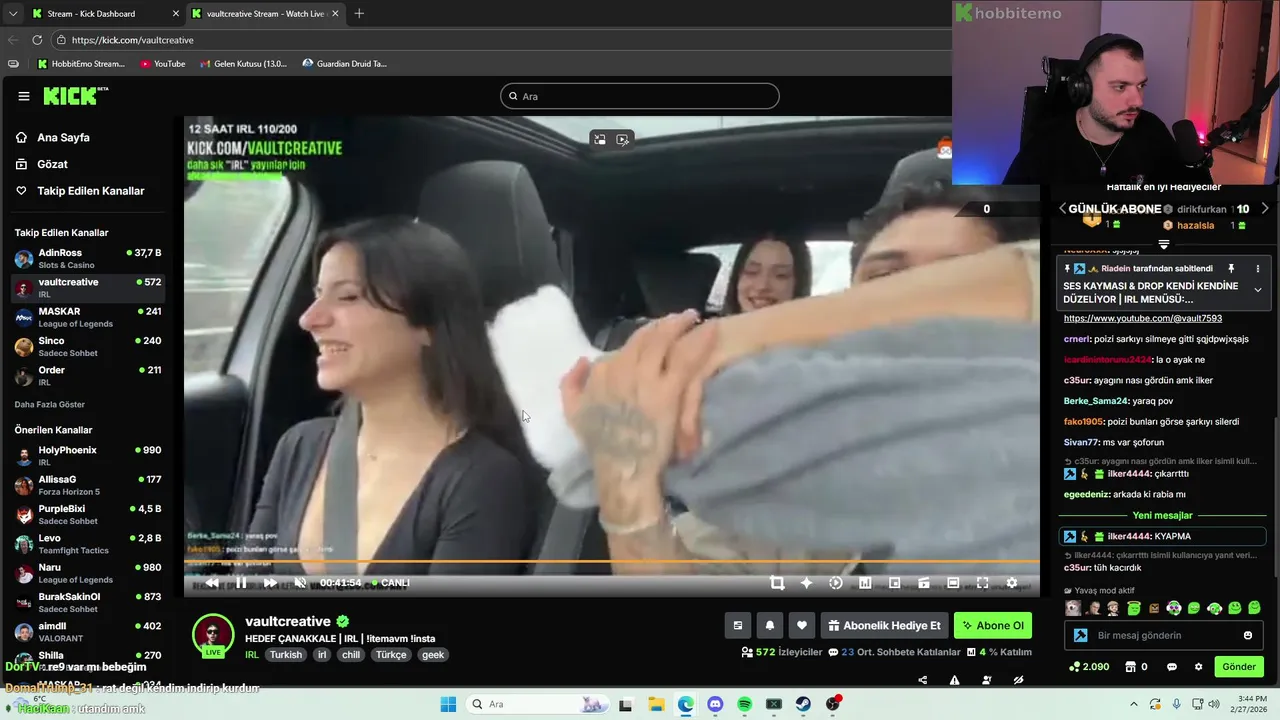The width and height of the screenshot is (1280, 720).
Task: Reload the browser page
Action: coord(37,40)
